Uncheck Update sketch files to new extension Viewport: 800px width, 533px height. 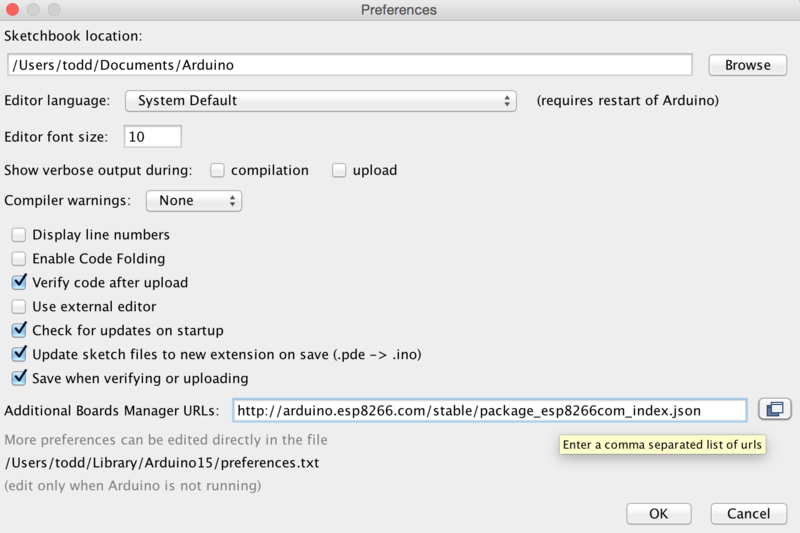(19, 354)
